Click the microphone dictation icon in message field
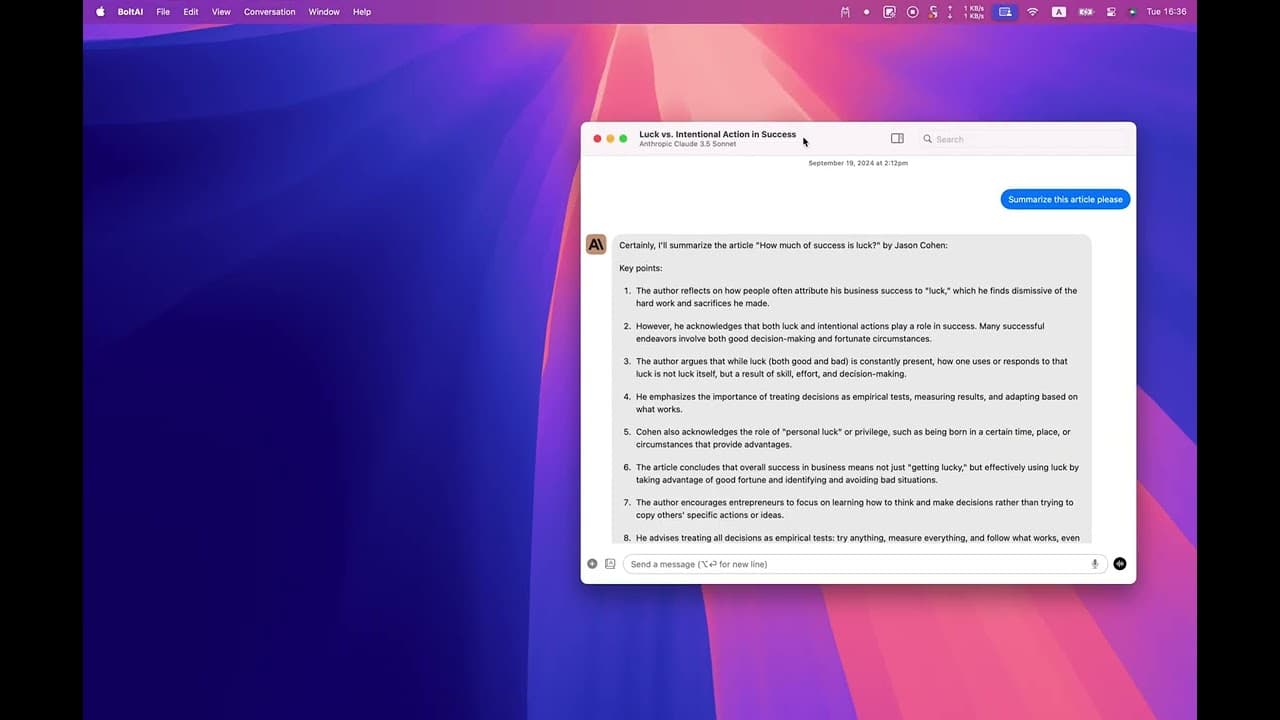Image resolution: width=1280 pixels, height=720 pixels. 1095,564
